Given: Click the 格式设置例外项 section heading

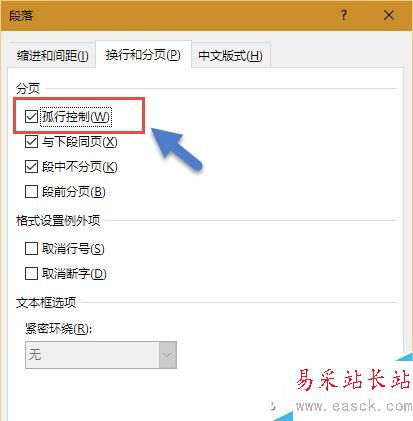Looking at the screenshot, I should tap(58, 220).
